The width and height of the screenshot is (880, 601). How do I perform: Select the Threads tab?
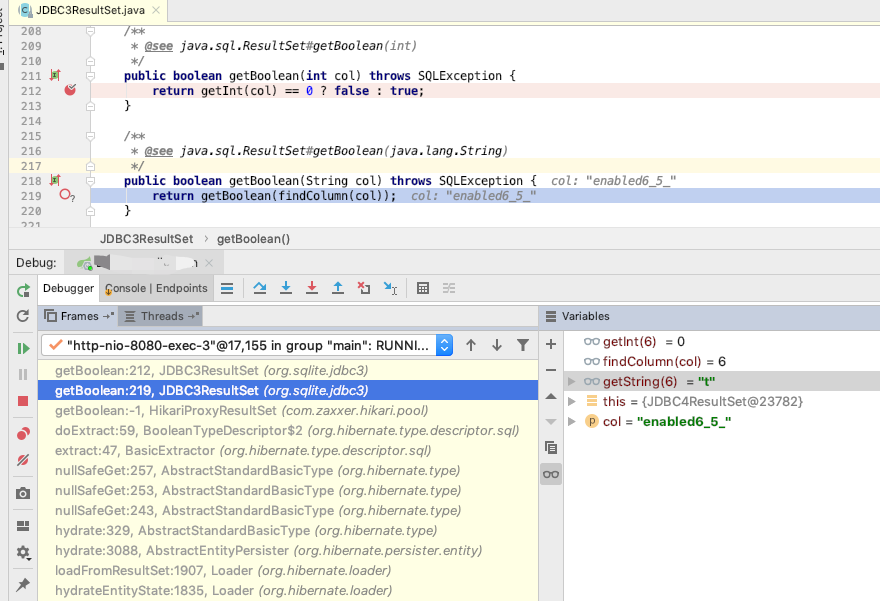pos(161,316)
